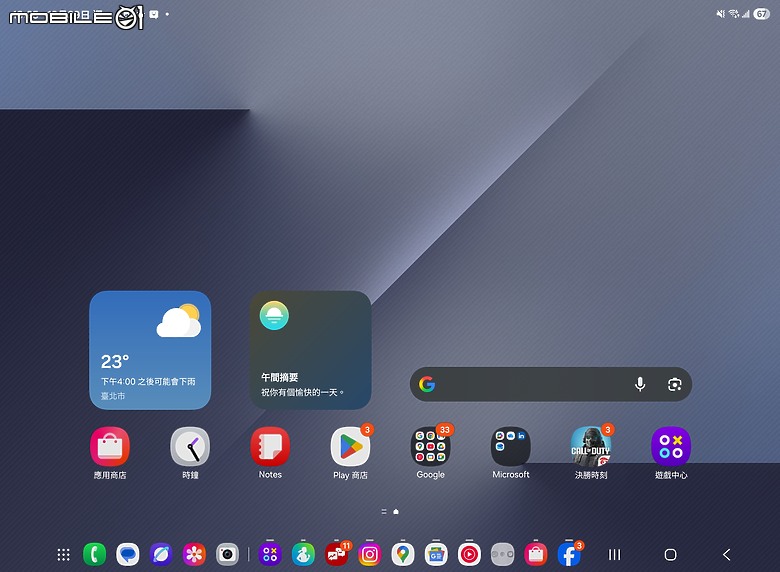Tap the Google G logo in the search widget

[x=427, y=384]
